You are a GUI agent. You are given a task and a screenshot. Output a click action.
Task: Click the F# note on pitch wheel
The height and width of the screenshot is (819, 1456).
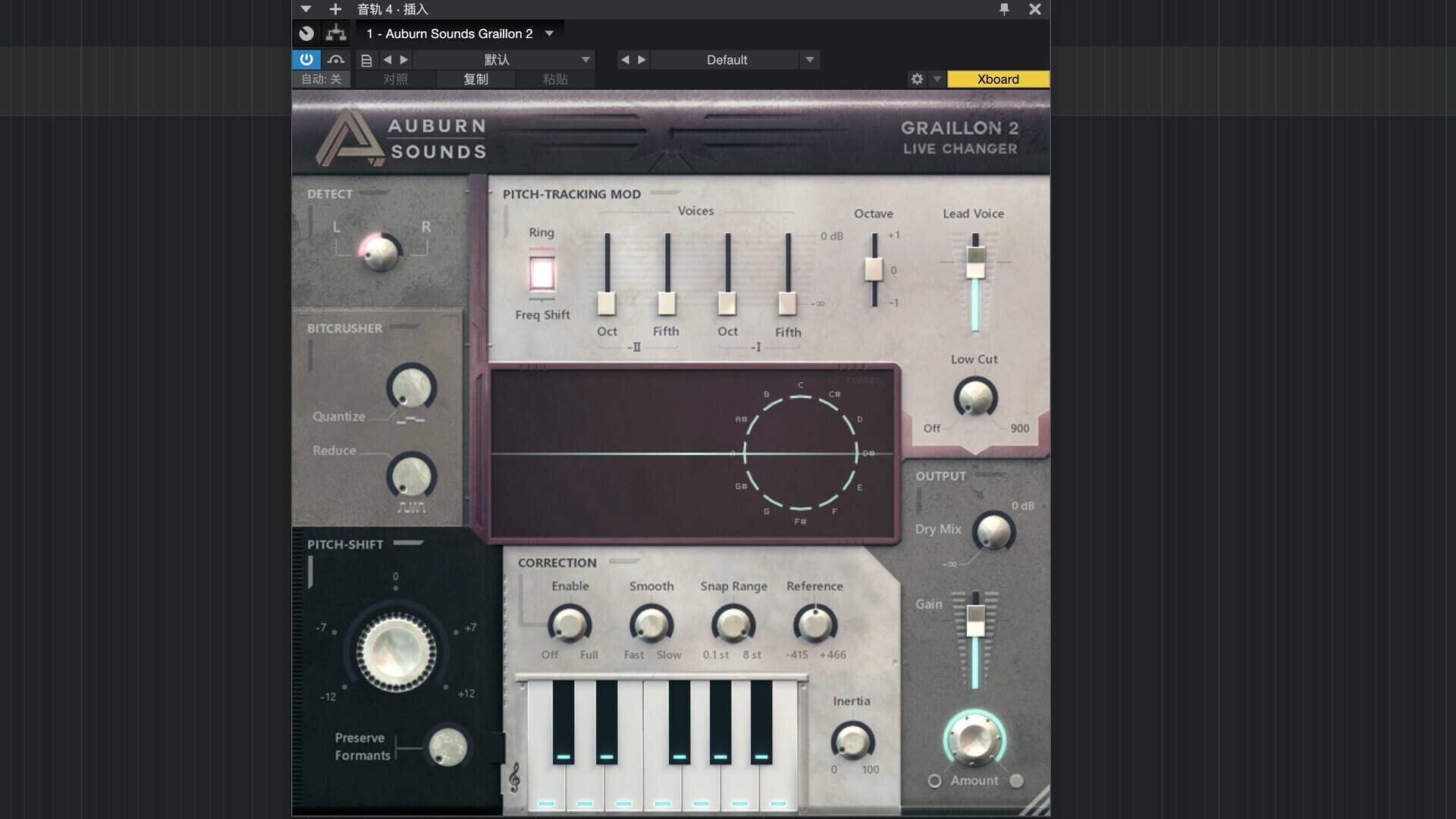click(x=800, y=522)
